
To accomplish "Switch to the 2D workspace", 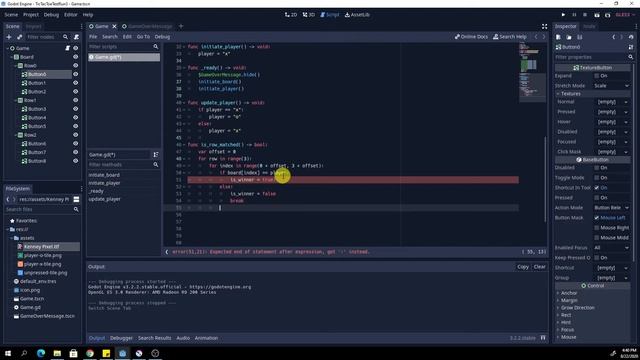I will 291,15.
